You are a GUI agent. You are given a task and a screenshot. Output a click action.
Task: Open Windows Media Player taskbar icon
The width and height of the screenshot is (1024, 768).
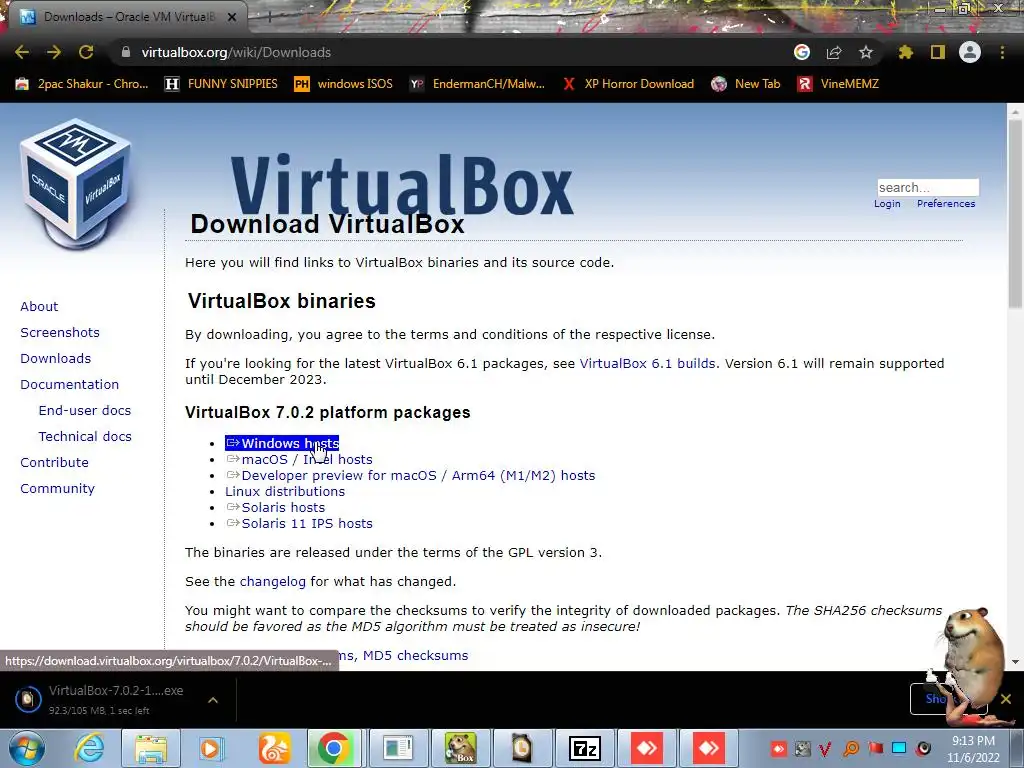(211, 748)
